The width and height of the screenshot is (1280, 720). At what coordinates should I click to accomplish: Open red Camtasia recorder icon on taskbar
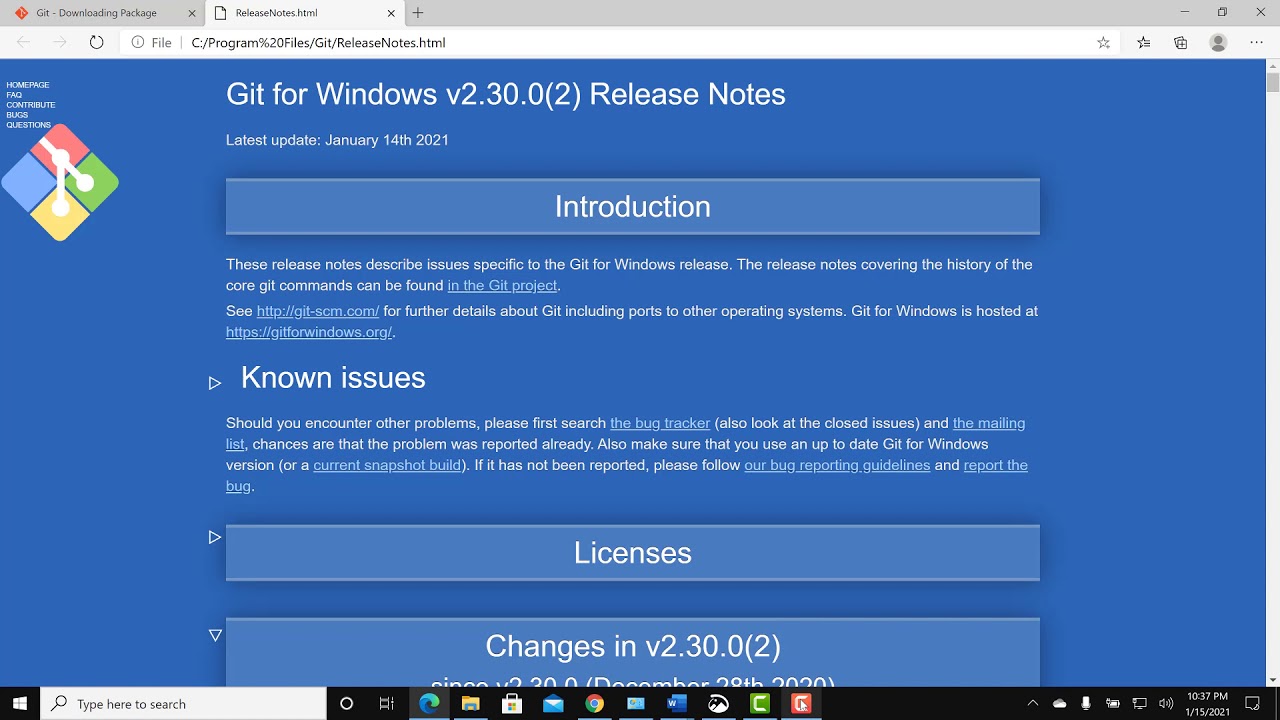[801, 704]
